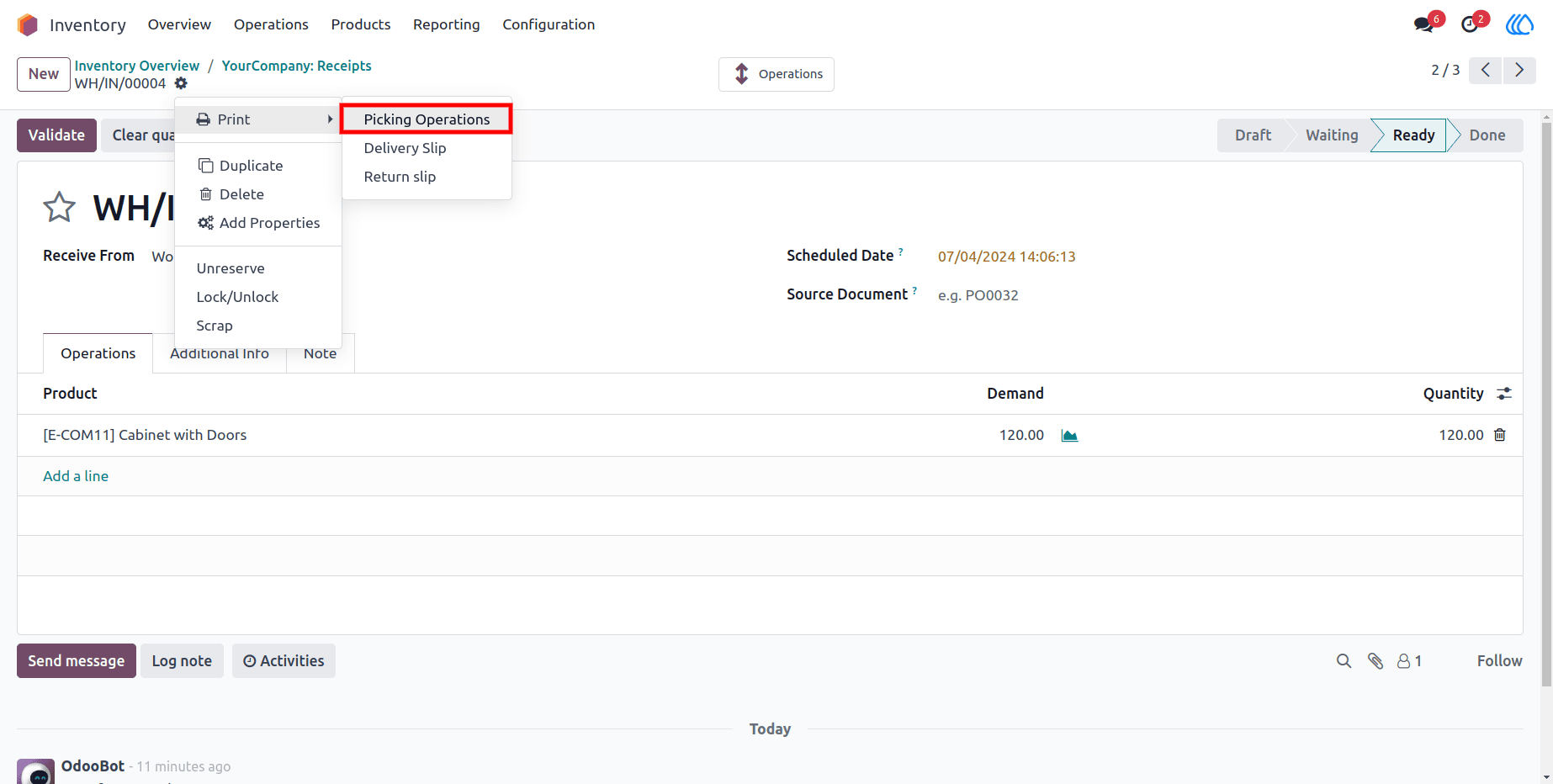Show followers count icon
This screenshot has width=1553, height=784.
click(x=1409, y=661)
